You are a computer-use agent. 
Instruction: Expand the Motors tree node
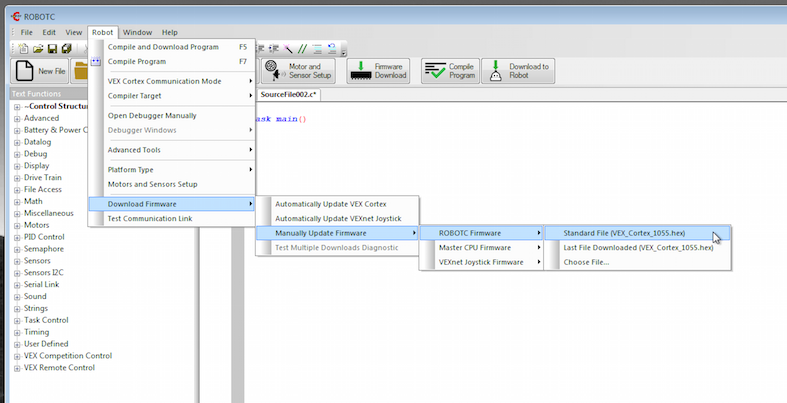pos(17,226)
